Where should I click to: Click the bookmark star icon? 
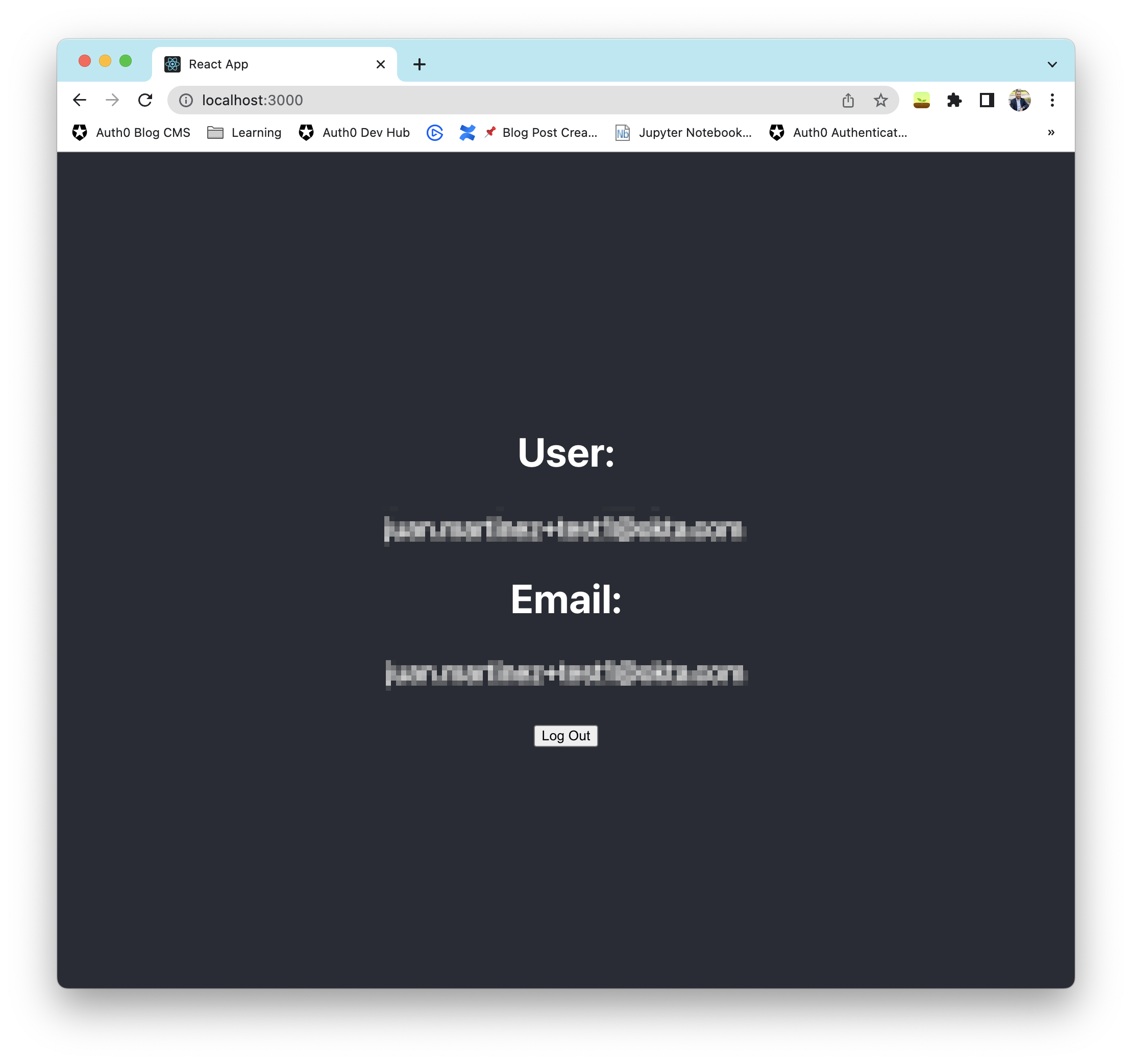879,100
